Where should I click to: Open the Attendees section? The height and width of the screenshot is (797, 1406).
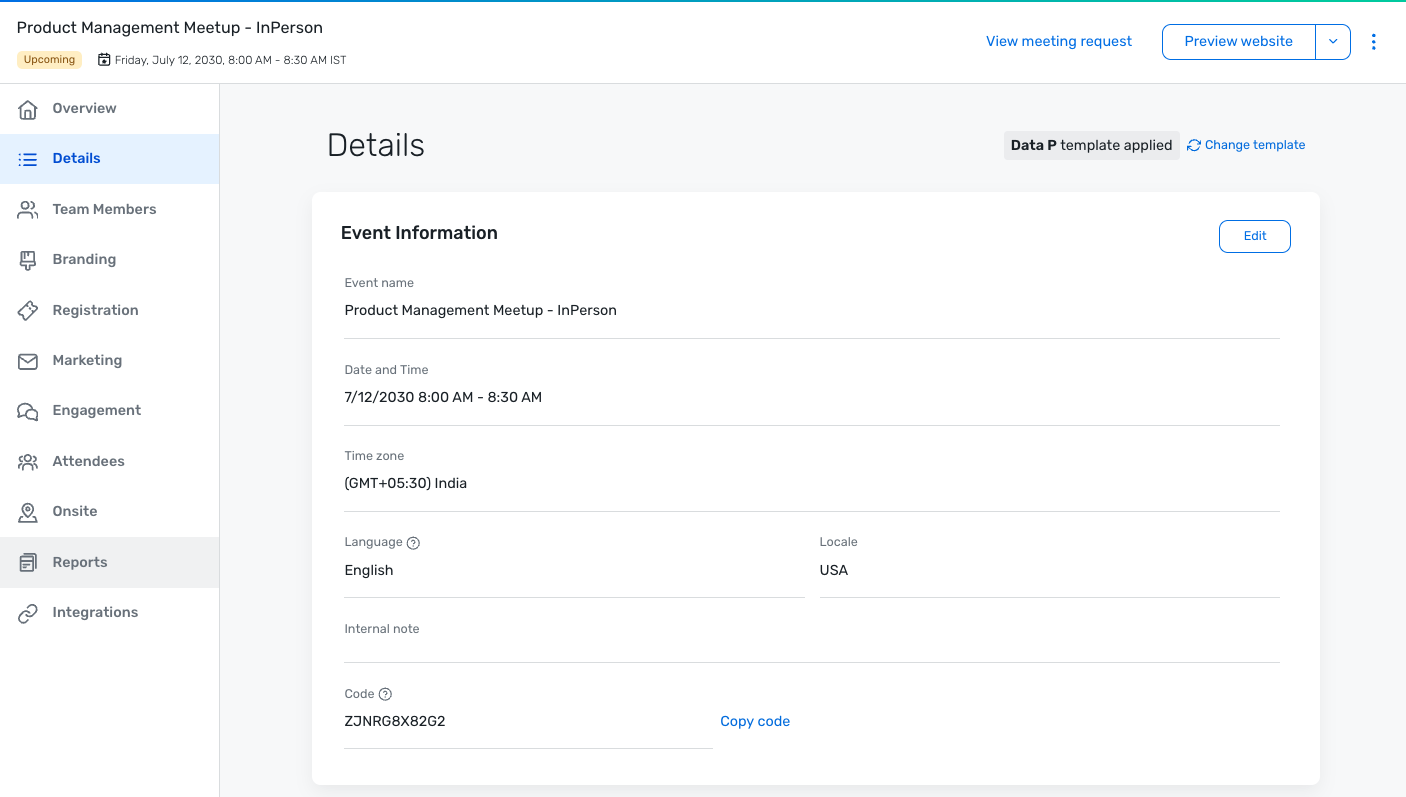[x=88, y=461]
